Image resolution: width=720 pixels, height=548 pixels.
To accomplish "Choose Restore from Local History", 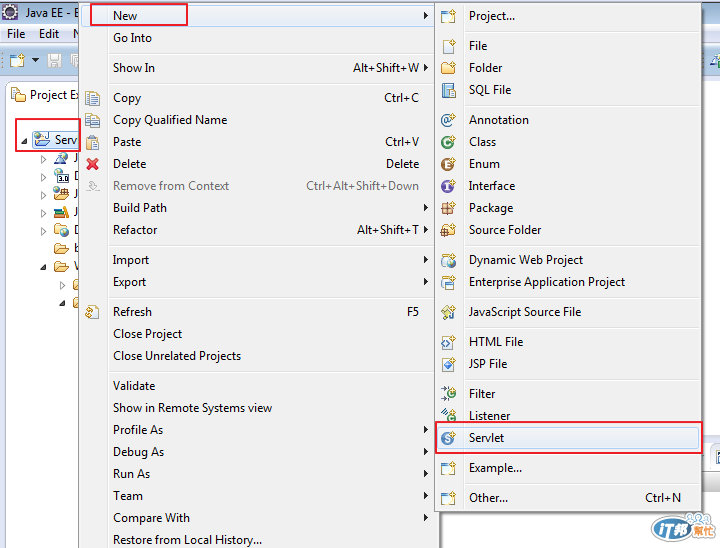I will tap(257, 539).
